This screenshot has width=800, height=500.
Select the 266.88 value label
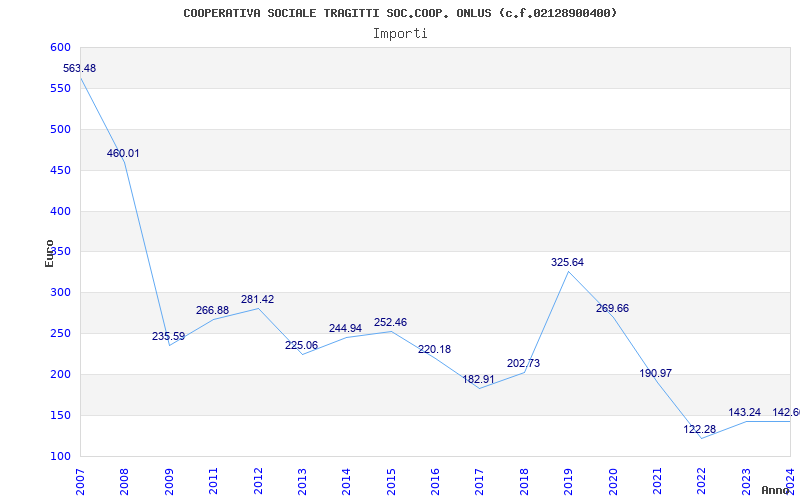212,311
